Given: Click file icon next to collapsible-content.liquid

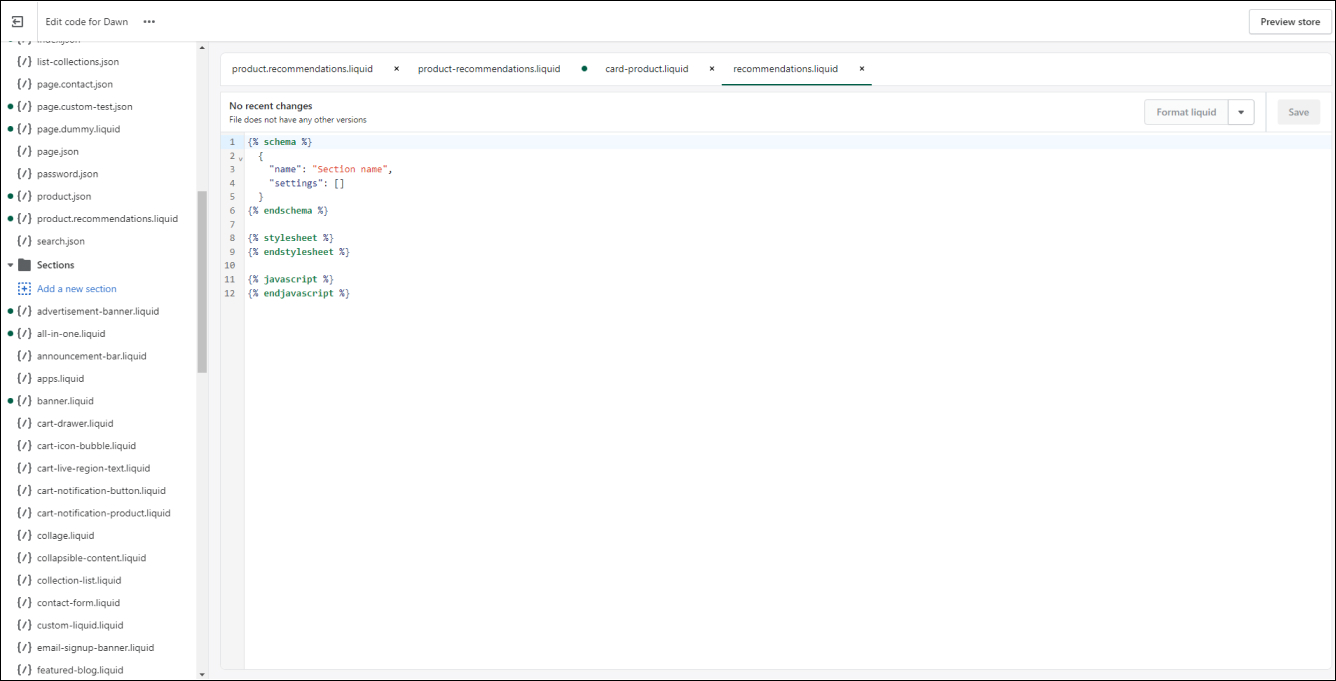Looking at the screenshot, I should [24, 558].
